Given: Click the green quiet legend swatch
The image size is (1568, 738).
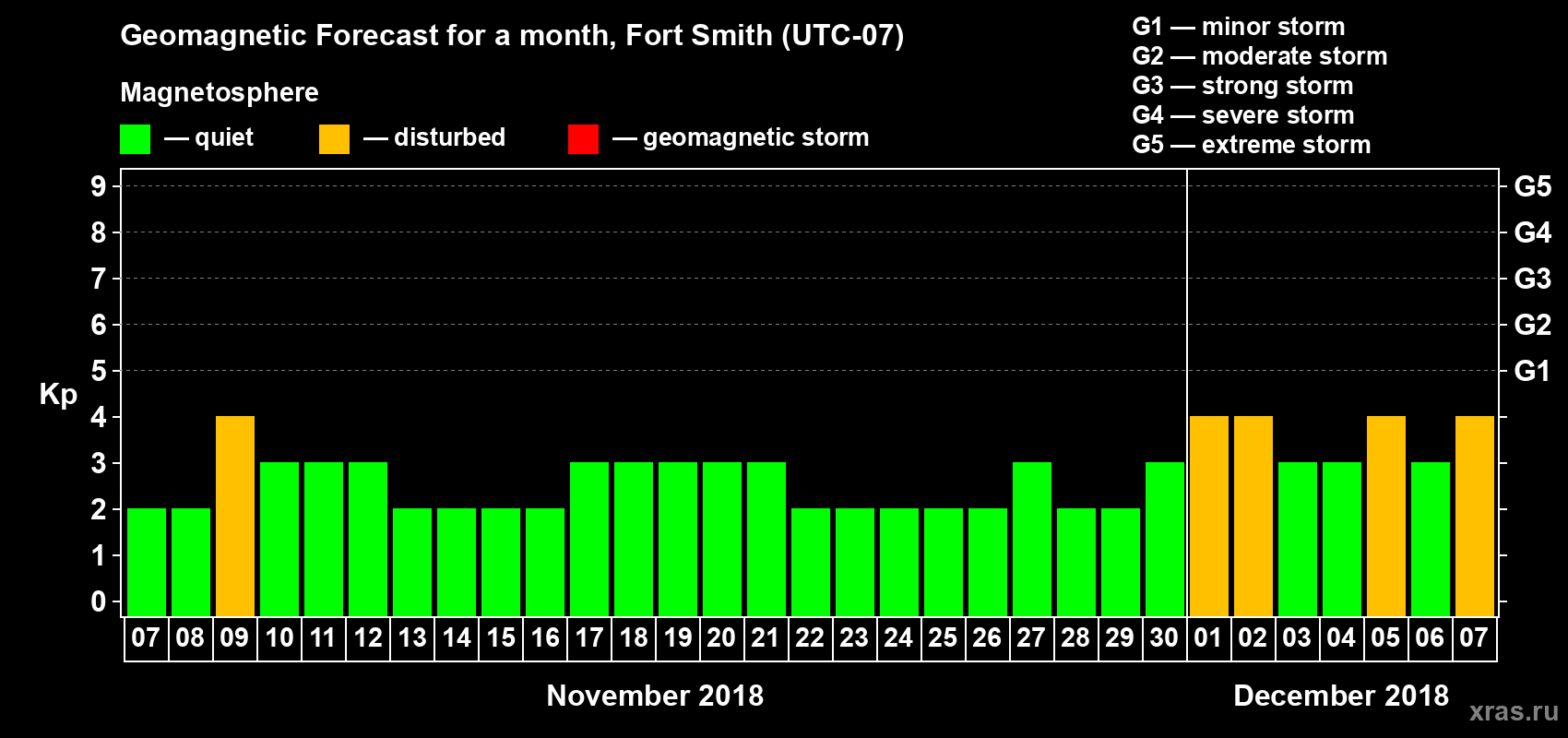Looking at the screenshot, I should pyautogui.click(x=135, y=139).
